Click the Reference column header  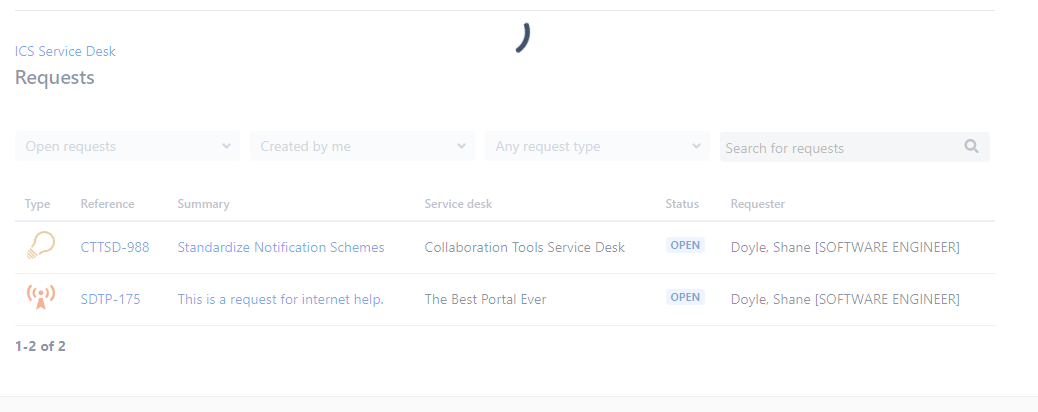107,204
